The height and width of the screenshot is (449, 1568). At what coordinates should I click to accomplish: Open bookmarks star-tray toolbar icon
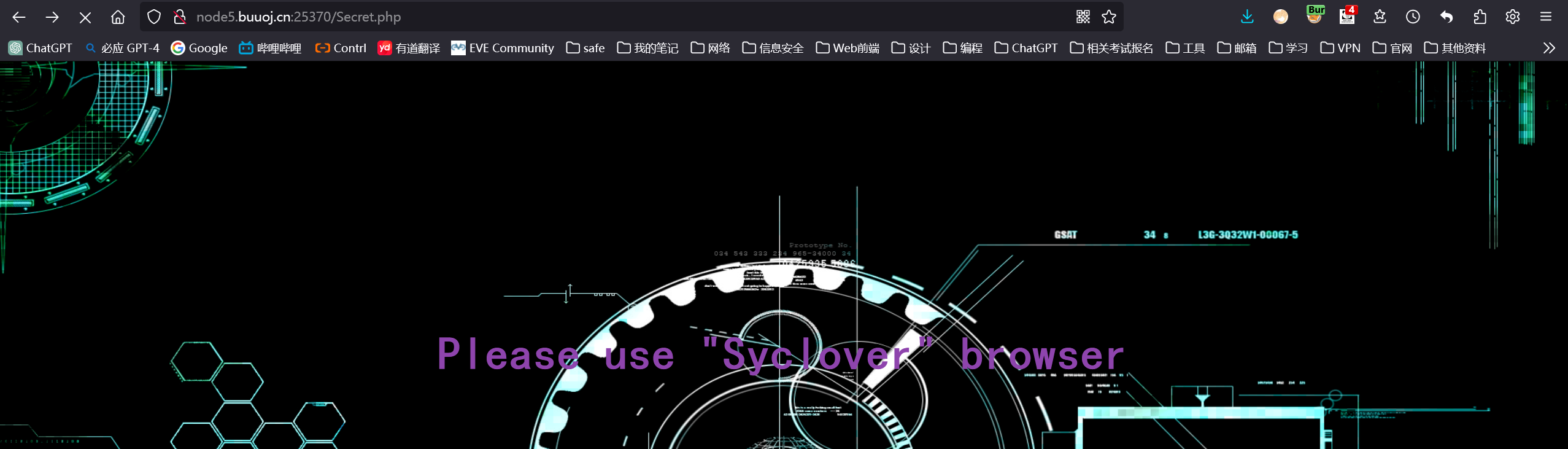(1380, 17)
